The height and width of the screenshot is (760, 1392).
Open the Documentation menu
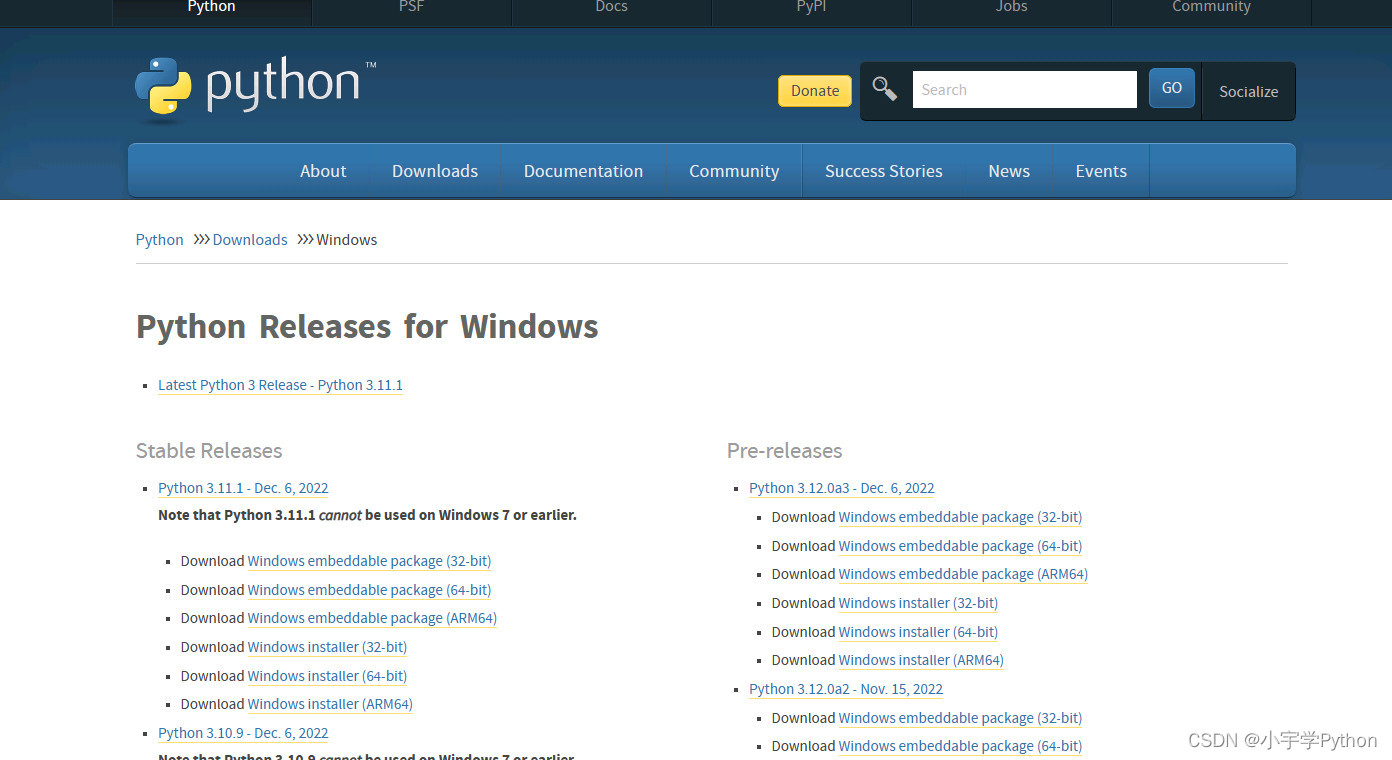[x=583, y=171]
